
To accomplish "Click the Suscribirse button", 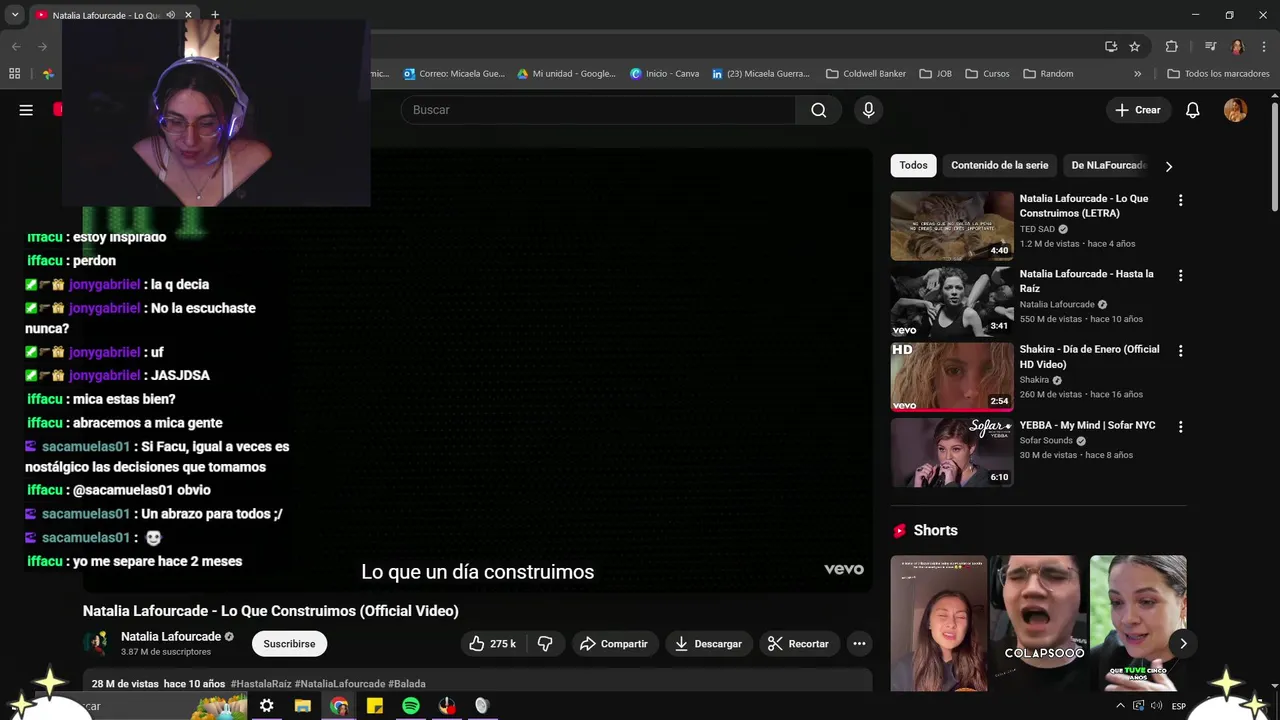I will point(289,644).
